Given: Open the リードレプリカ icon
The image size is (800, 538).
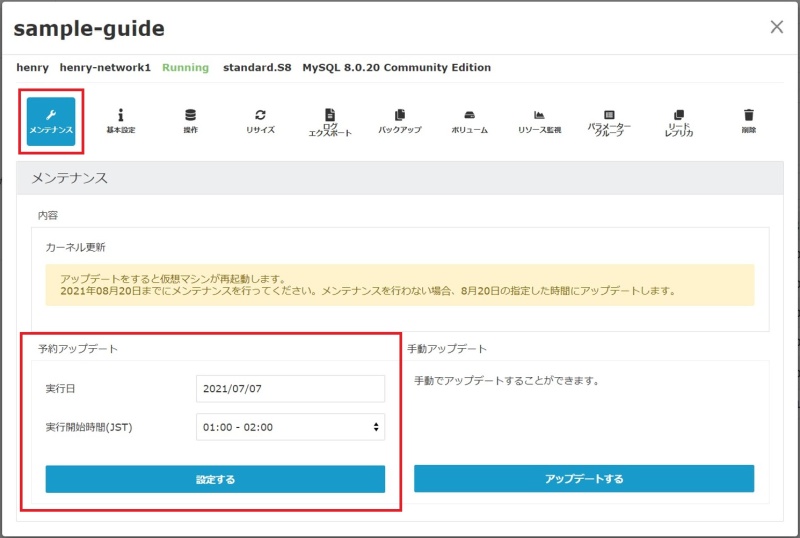Looking at the screenshot, I should [679, 122].
